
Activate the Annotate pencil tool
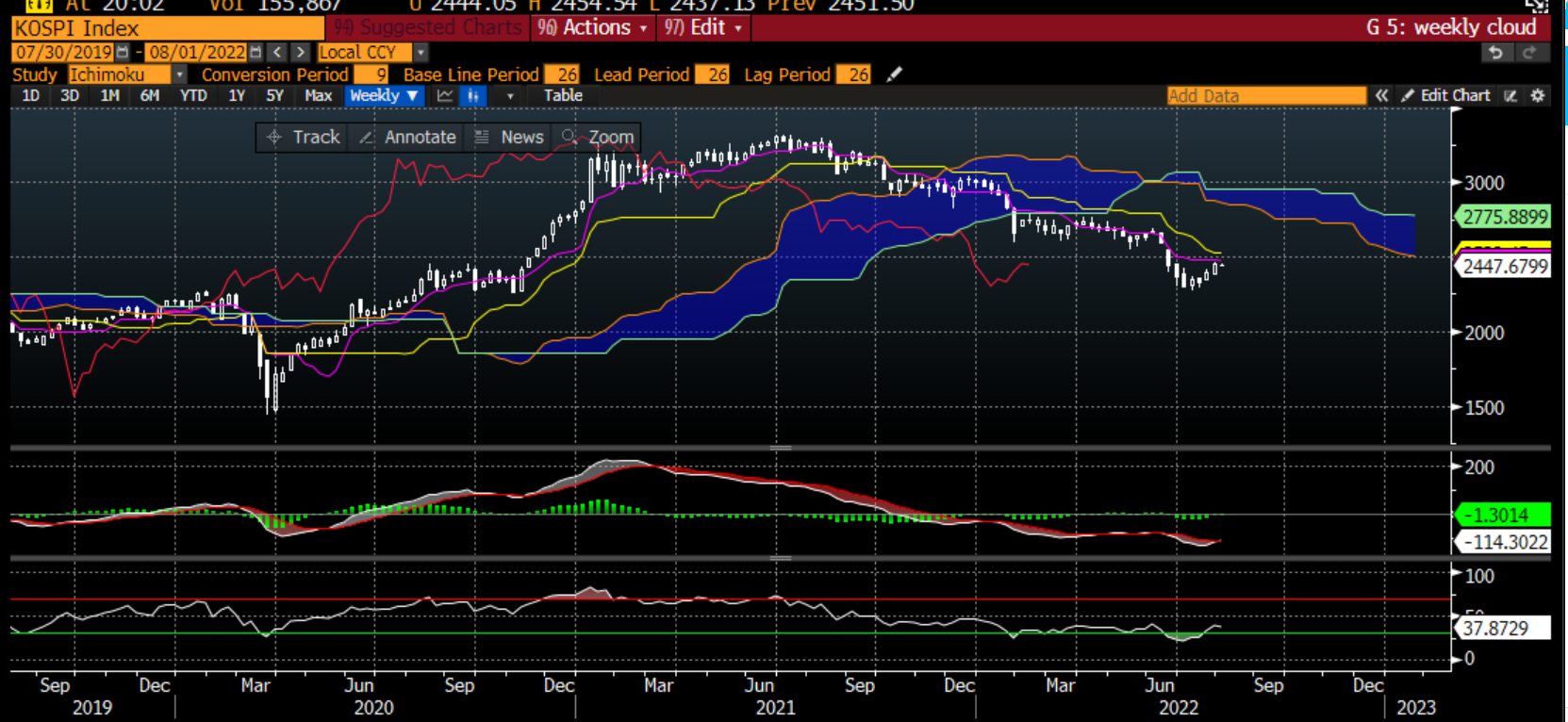click(x=407, y=137)
